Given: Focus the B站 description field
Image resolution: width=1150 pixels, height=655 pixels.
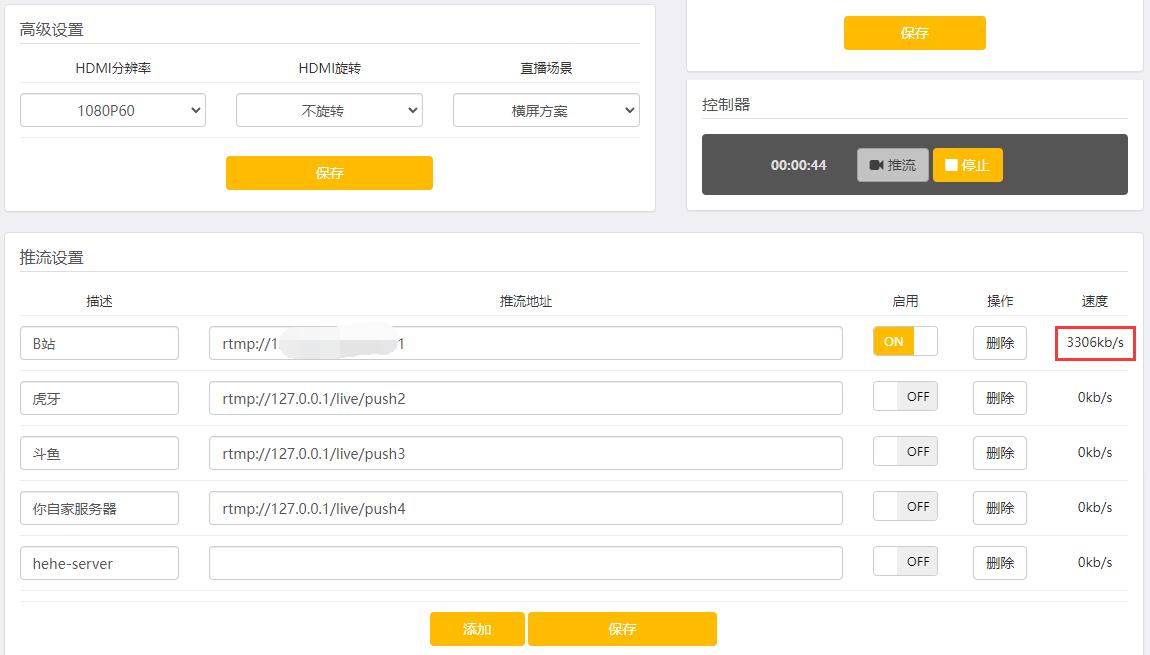Looking at the screenshot, I should click(100, 343).
